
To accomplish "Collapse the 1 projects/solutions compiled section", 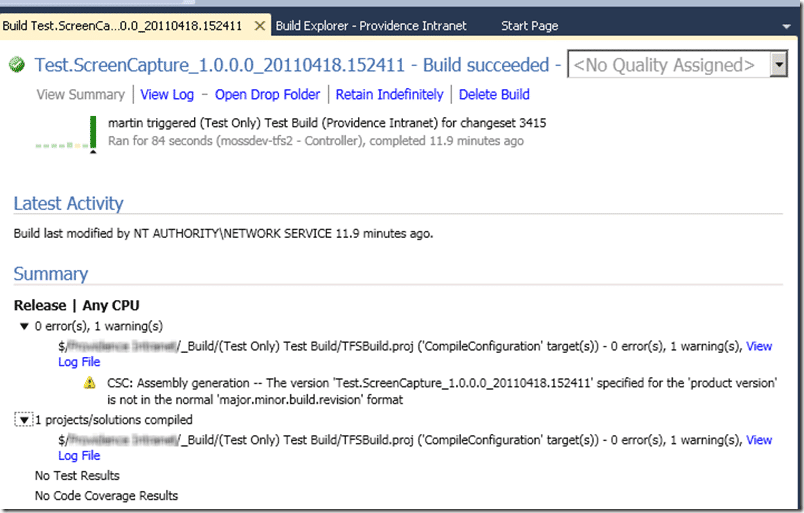I will pyautogui.click(x=24, y=420).
